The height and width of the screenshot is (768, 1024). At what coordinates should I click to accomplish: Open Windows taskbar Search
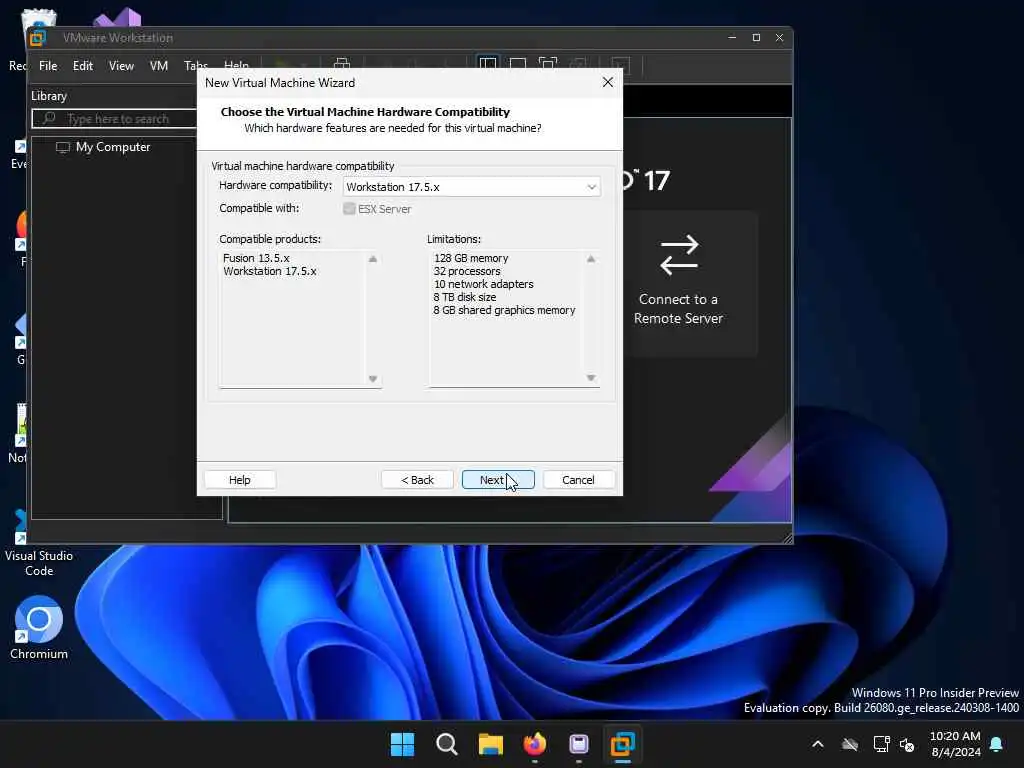(447, 744)
